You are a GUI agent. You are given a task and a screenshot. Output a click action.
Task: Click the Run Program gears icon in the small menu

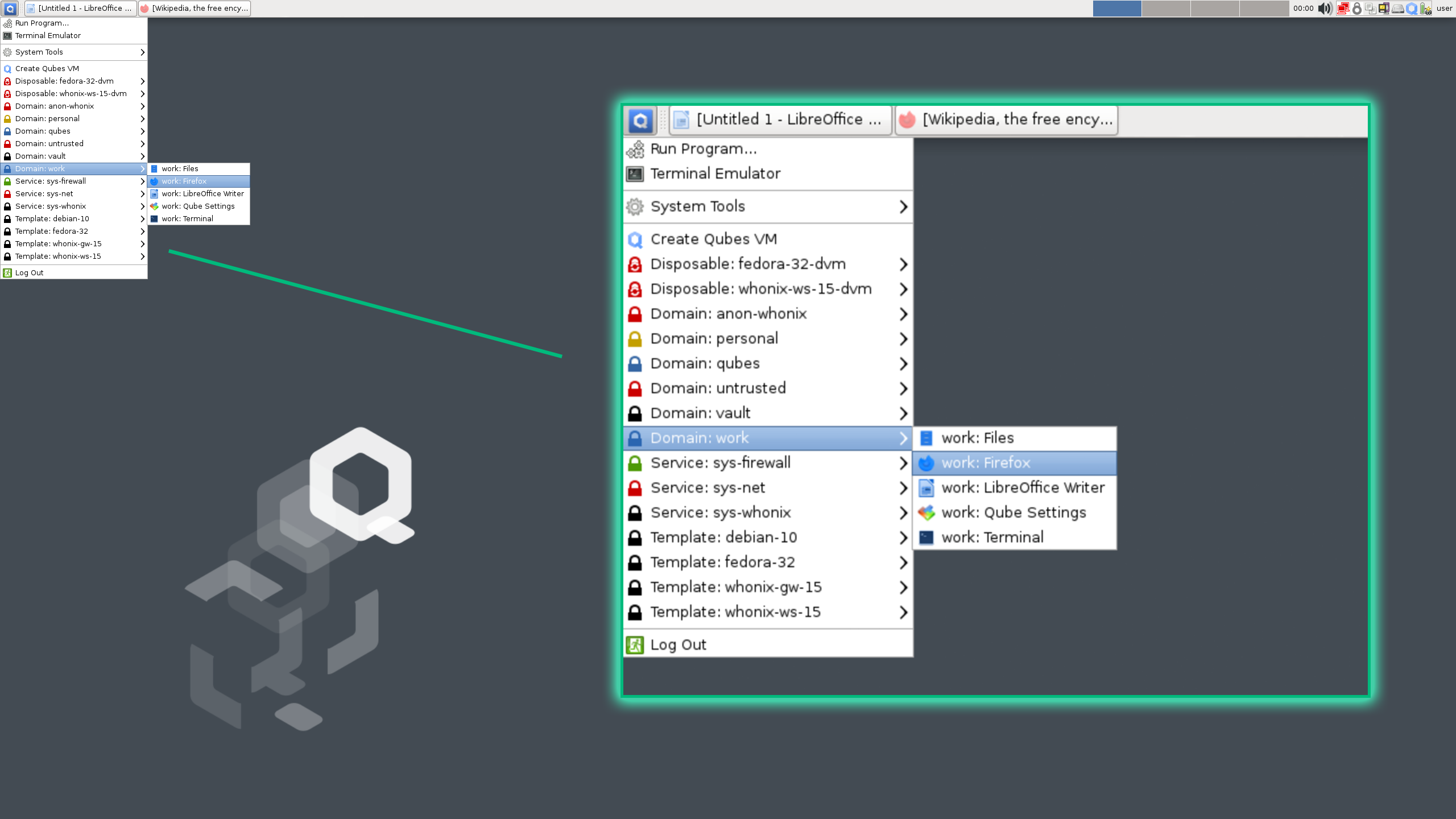(7, 23)
